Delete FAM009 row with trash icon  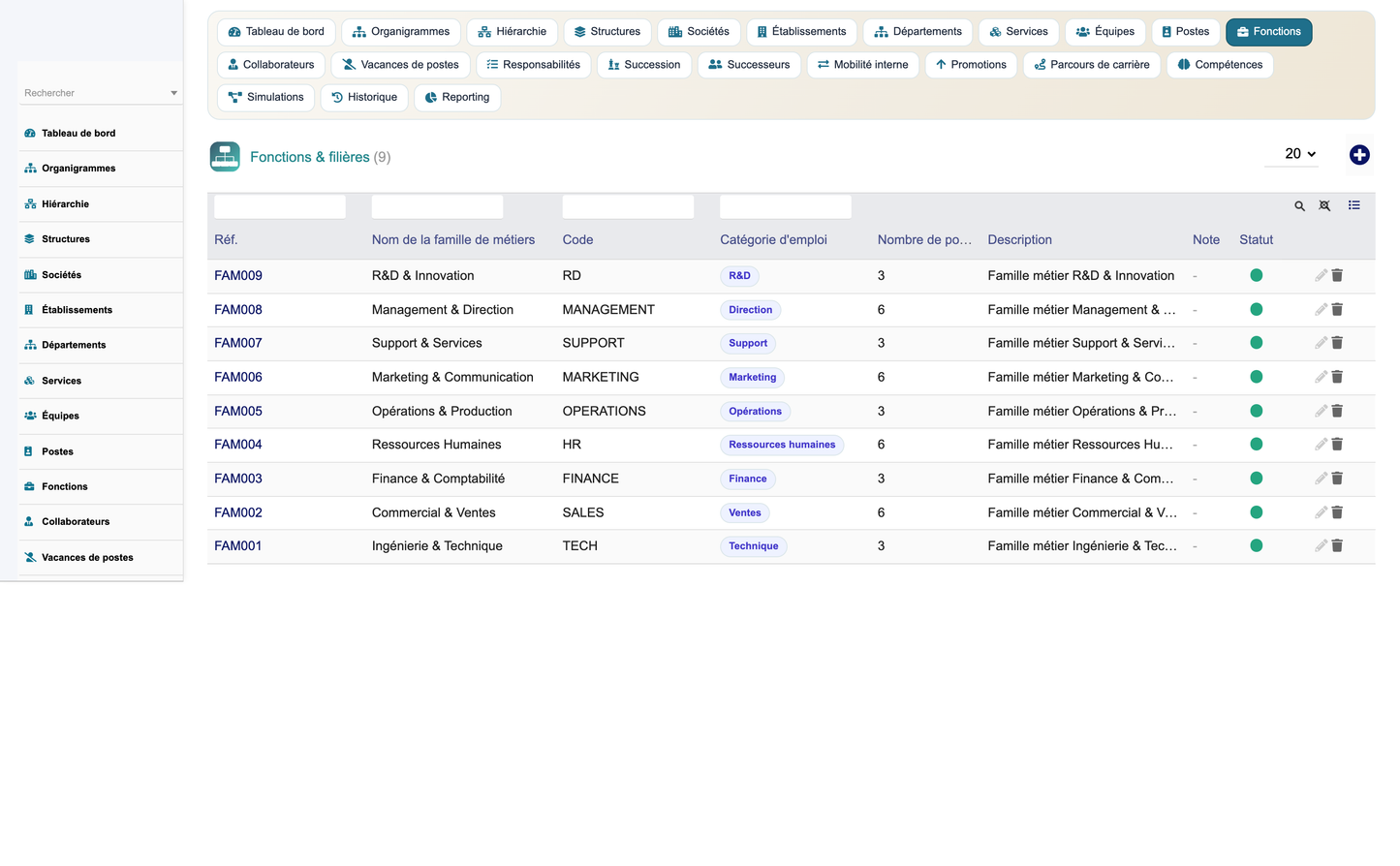1337,275
